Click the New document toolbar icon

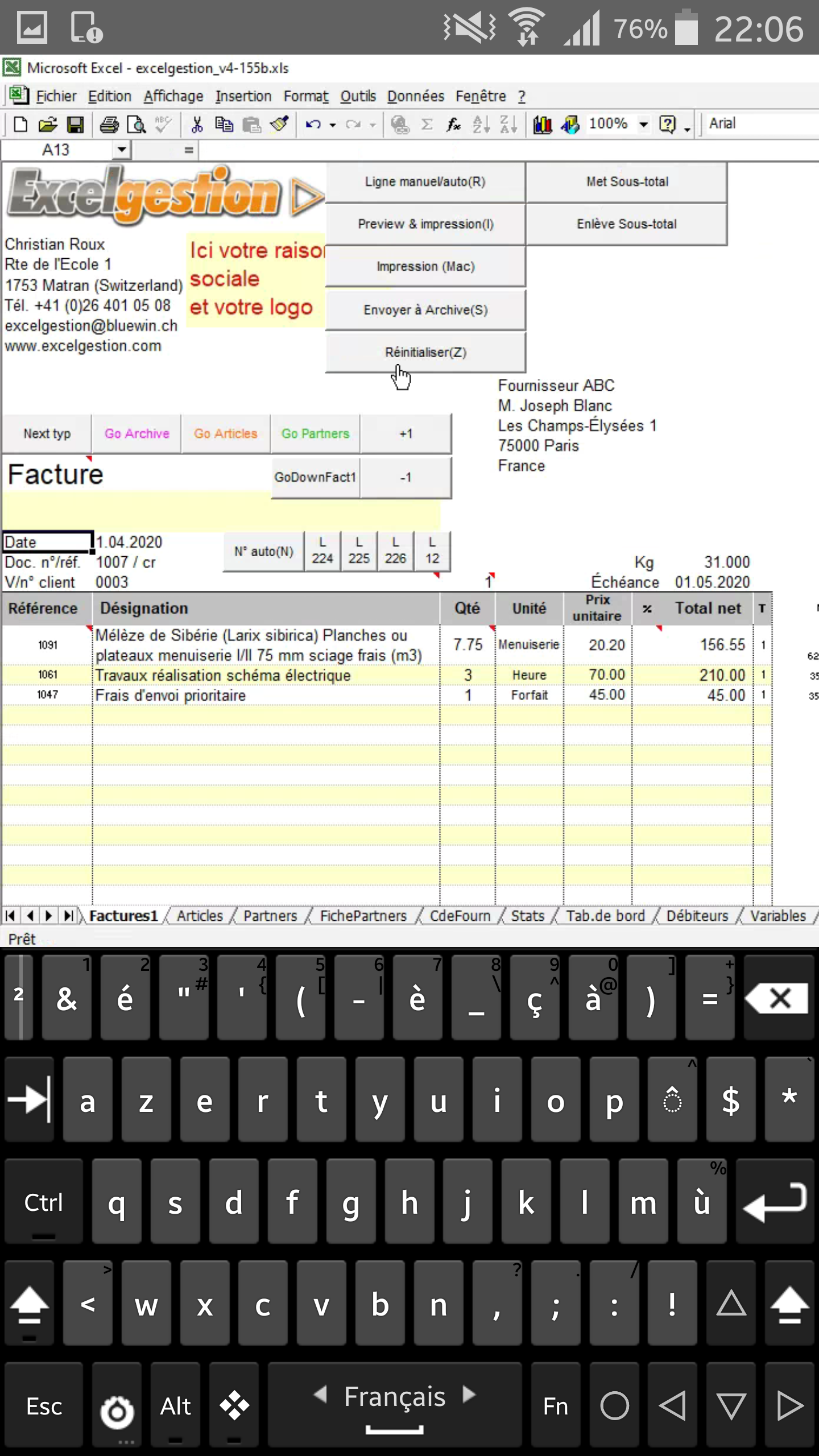[20, 124]
